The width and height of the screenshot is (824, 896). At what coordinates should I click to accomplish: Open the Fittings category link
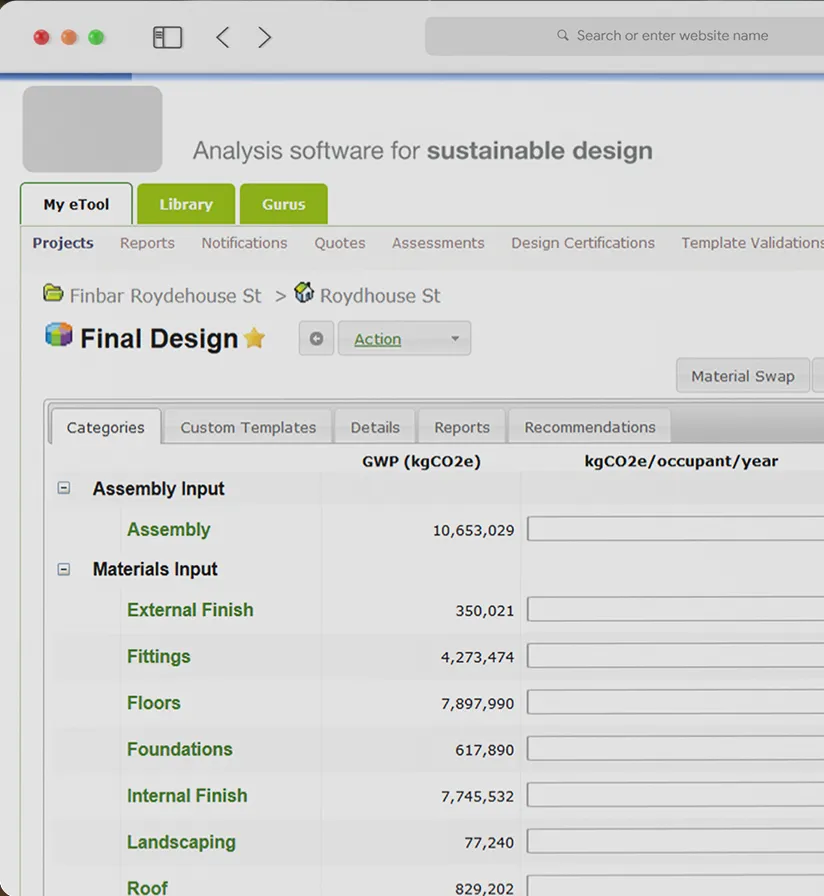(x=158, y=657)
